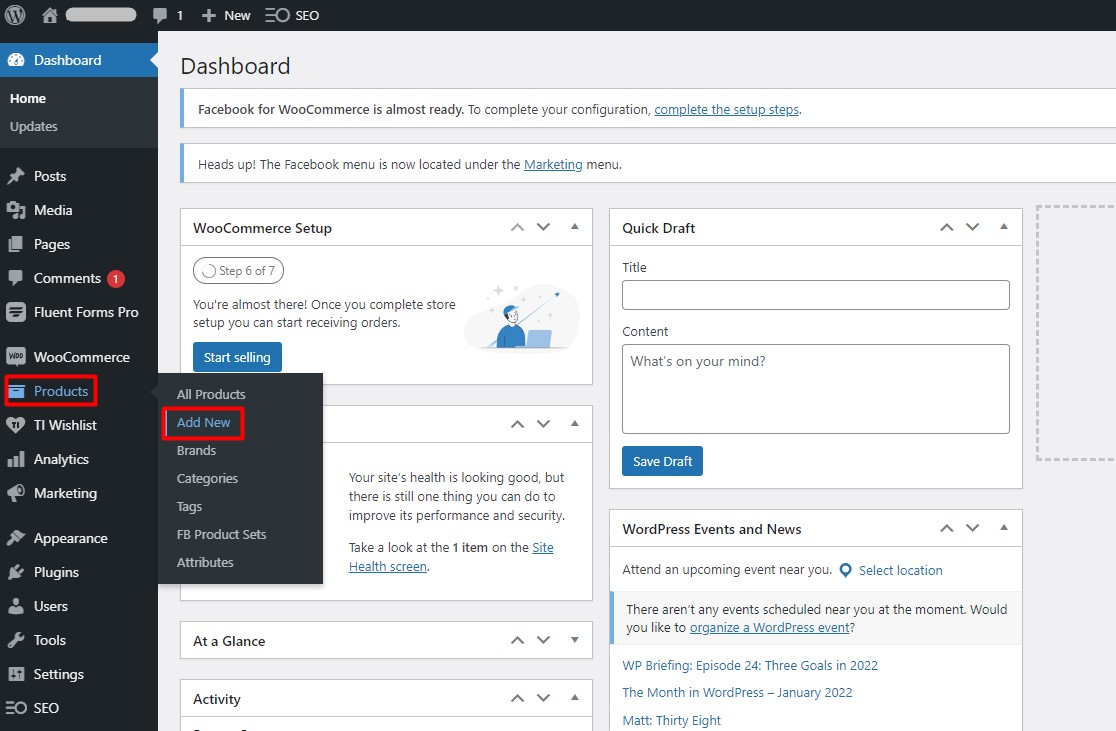
Task: Open Home under Dashboard menu
Action: click(x=28, y=98)
